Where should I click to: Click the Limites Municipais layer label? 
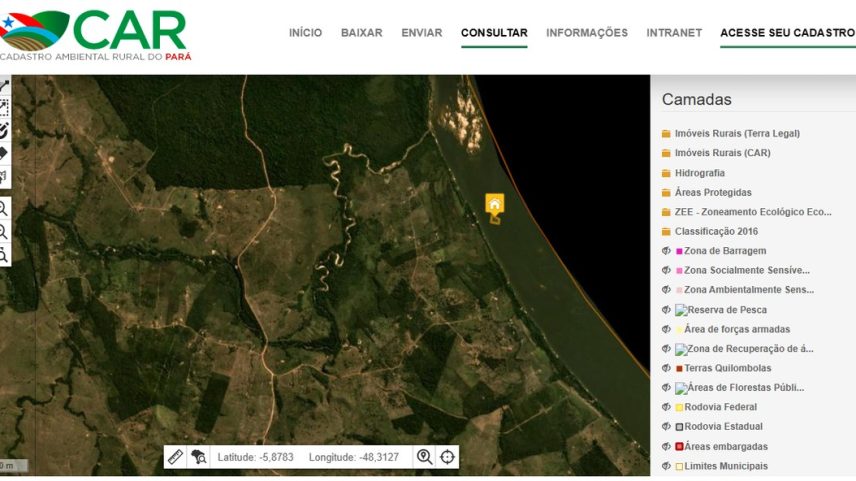click(x=726, y=466)
